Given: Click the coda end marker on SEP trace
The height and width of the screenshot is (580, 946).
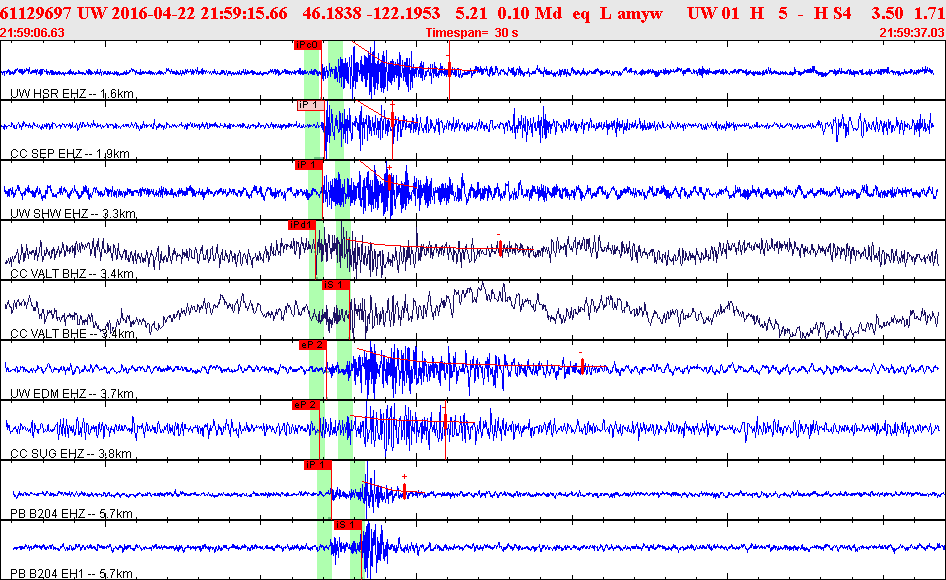Looking at the screenshot, I should pyautogui.click(x=393, y=119).
